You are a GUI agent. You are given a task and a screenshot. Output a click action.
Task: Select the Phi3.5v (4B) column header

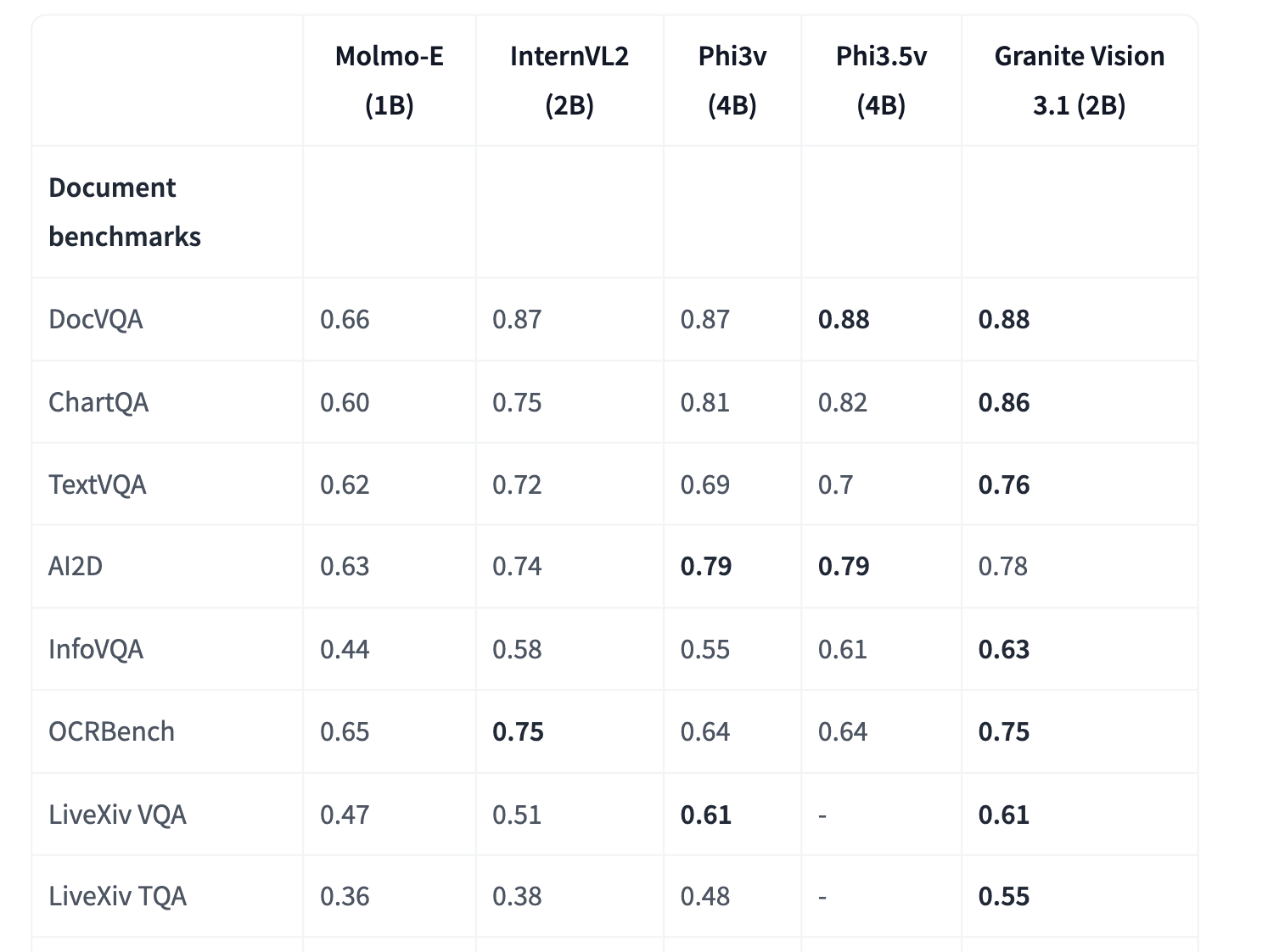point(881,81)
